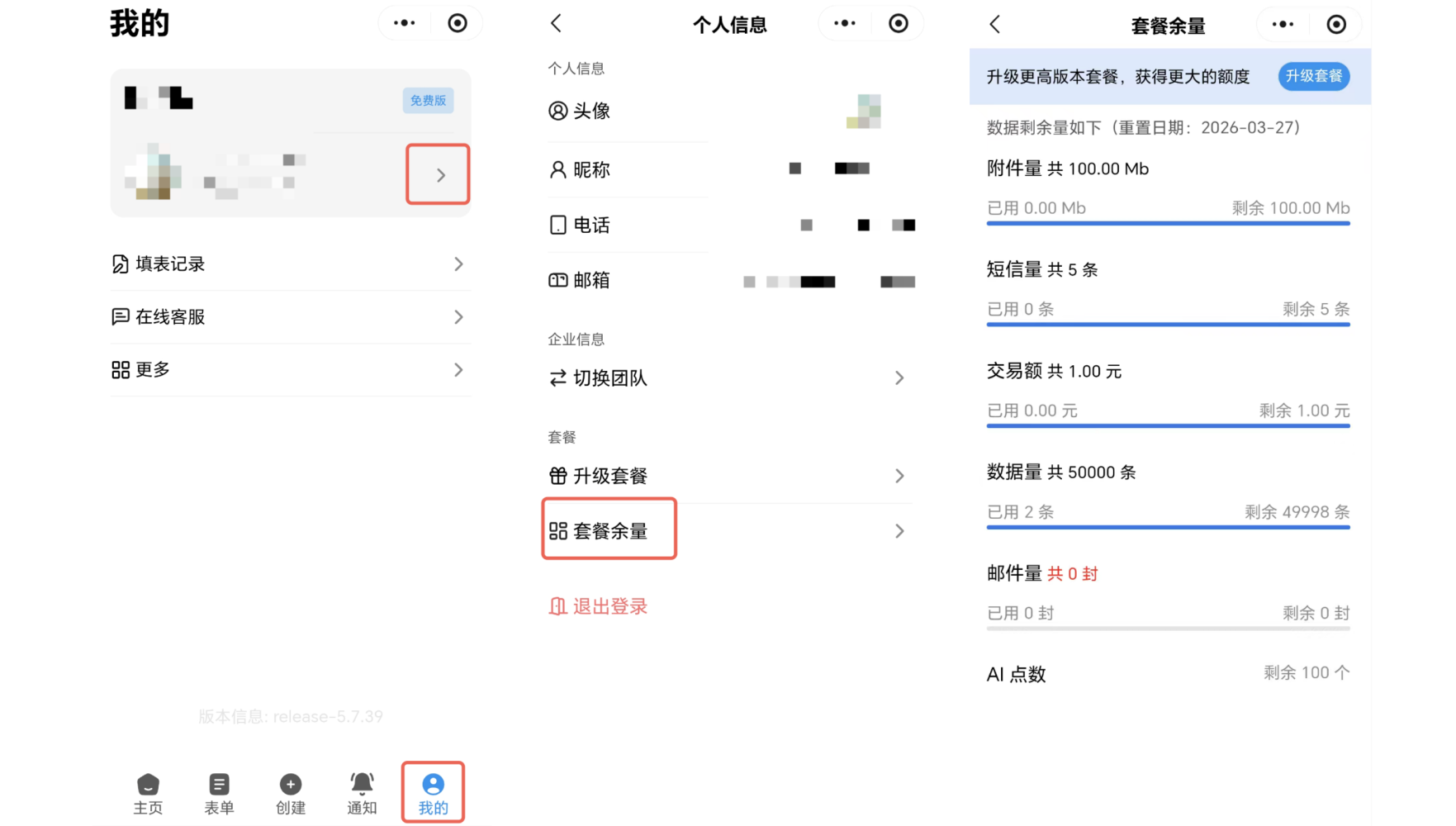The image size is (1456, 826).
Task: Open more menu on 个人信息 header
Action: point(844,24)
